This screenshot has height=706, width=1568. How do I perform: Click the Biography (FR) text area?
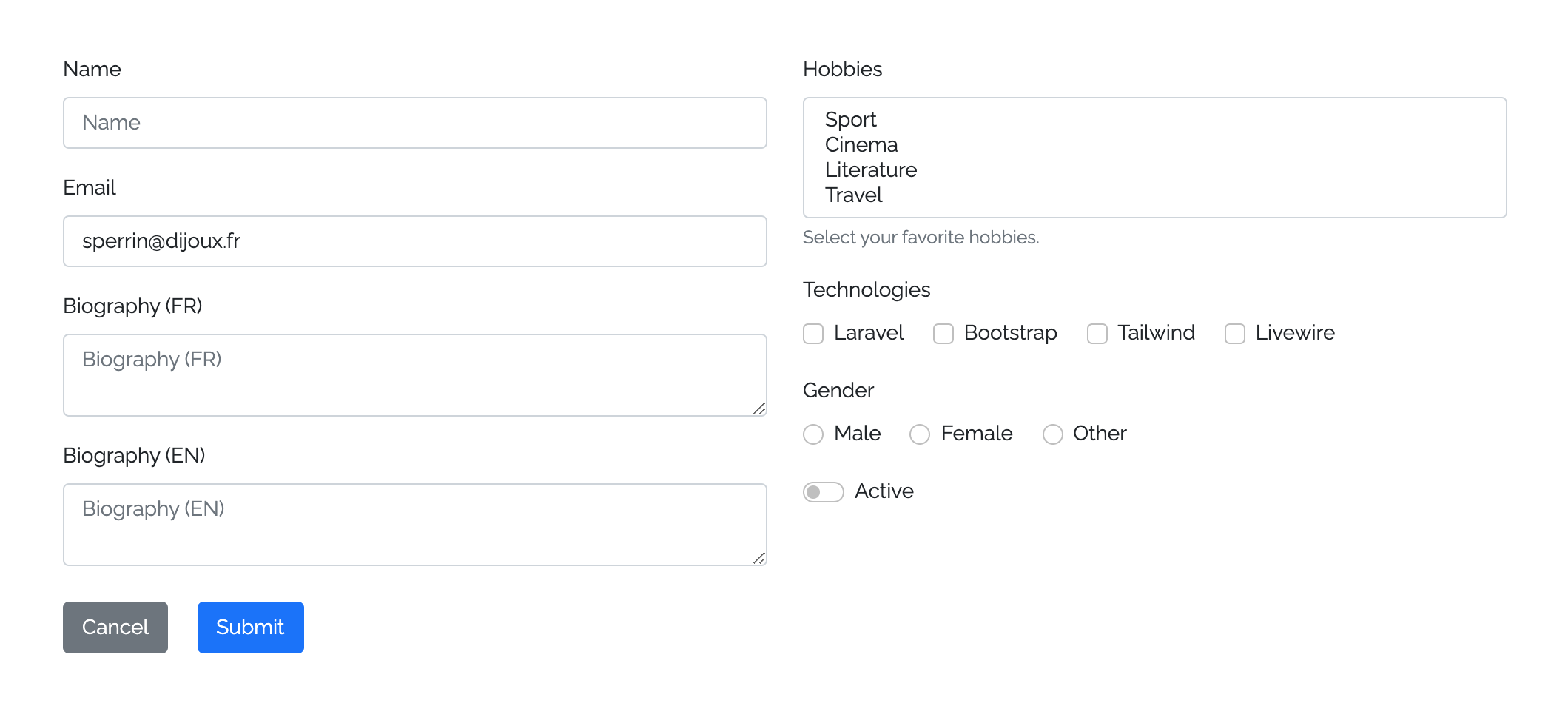pyautogui.click(x=414, y=375)
